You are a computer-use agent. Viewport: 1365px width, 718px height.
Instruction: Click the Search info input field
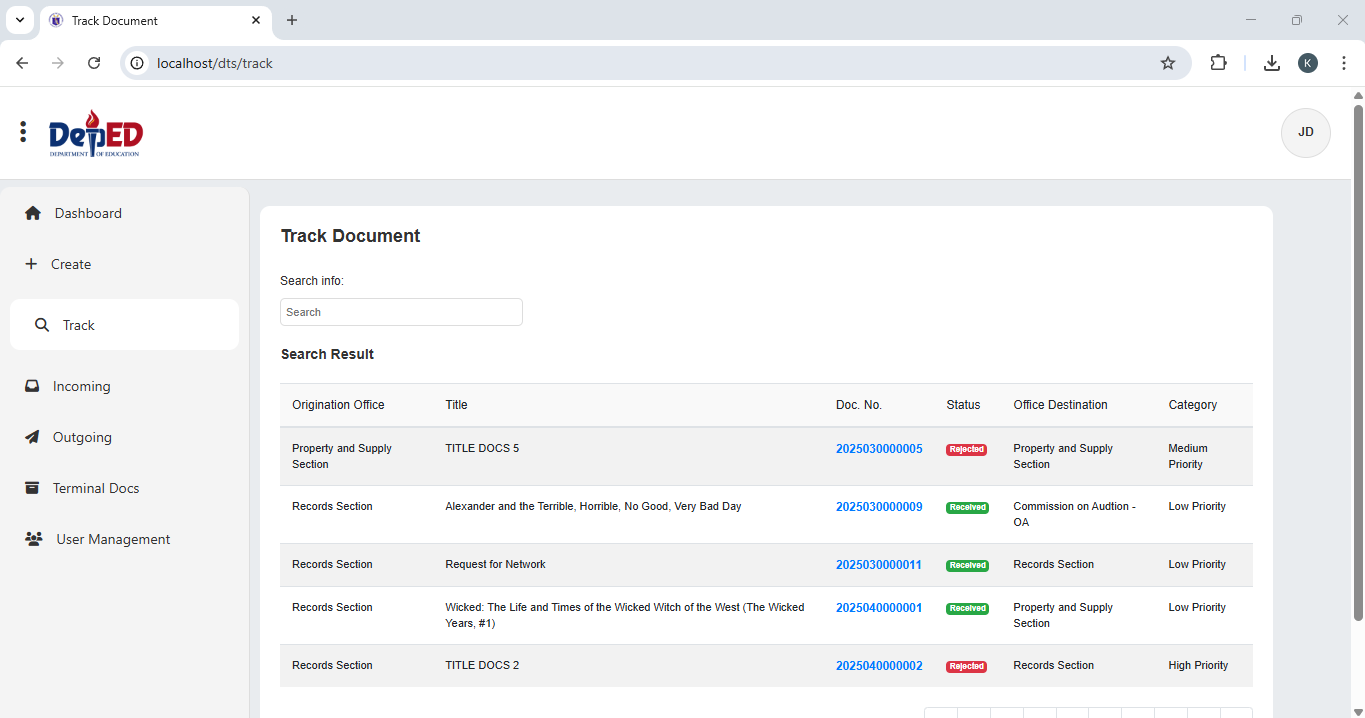(x=401, y=312)
